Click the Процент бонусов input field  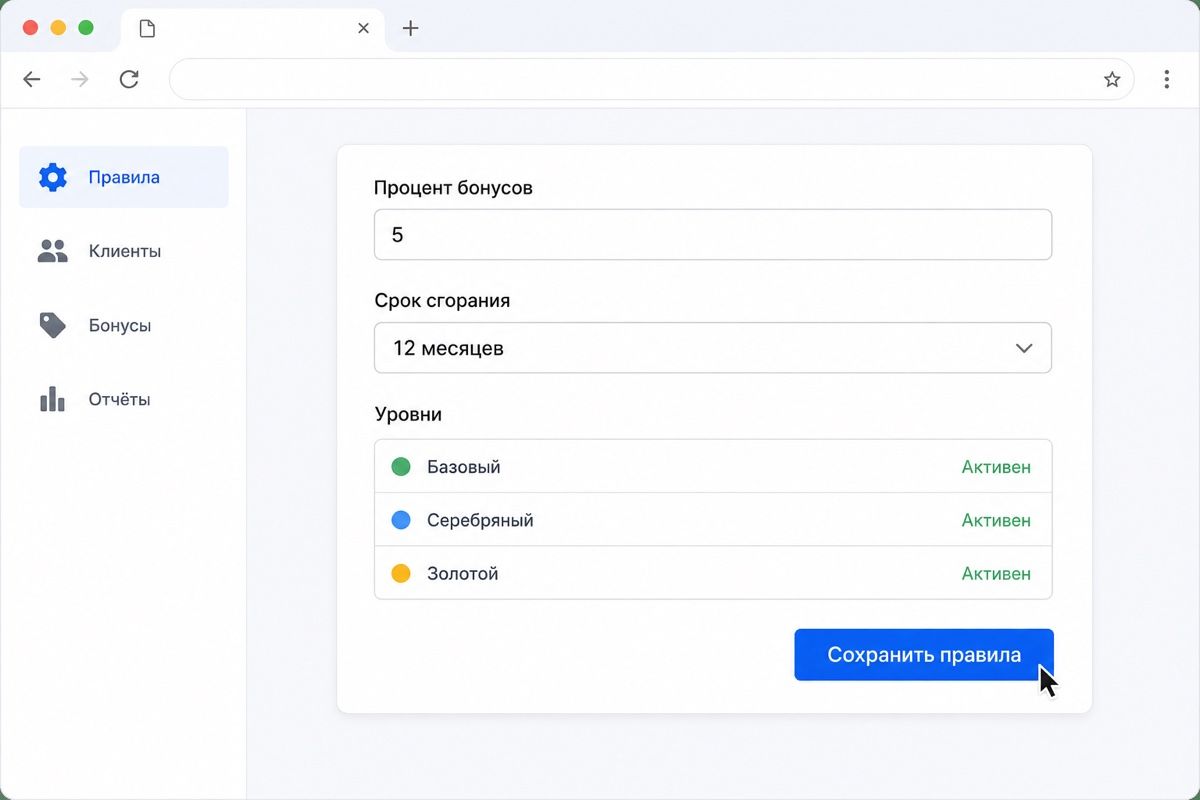[713, 234]
